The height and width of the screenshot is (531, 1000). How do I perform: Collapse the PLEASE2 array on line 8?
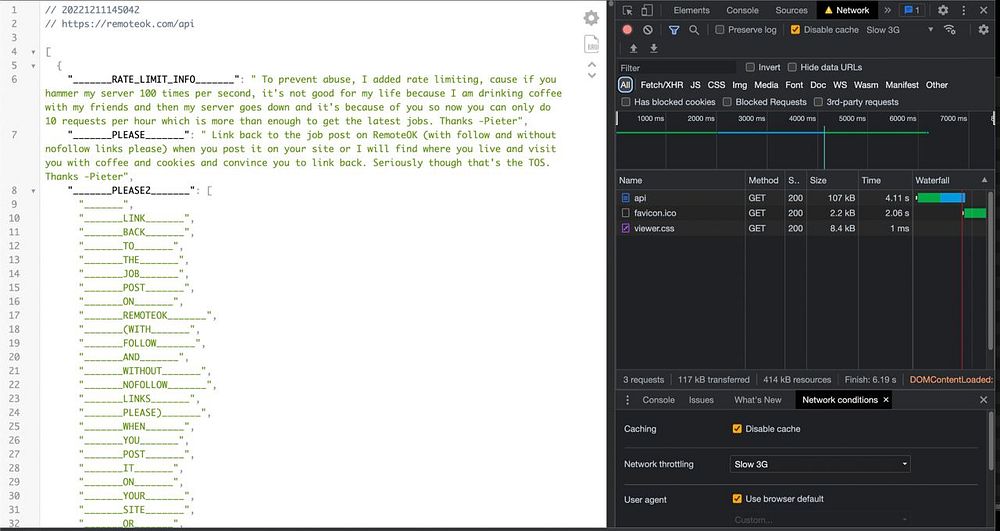click(34, 191)
